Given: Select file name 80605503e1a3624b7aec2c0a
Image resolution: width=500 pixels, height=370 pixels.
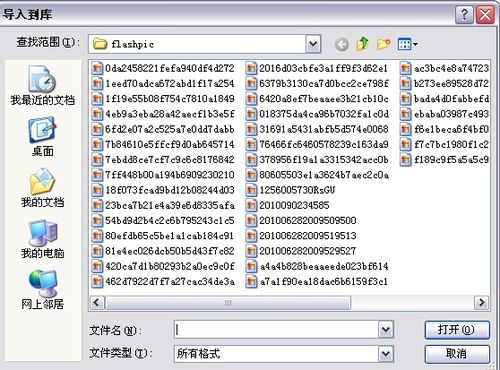Looking at the screenshot, I should coord(324,175).
